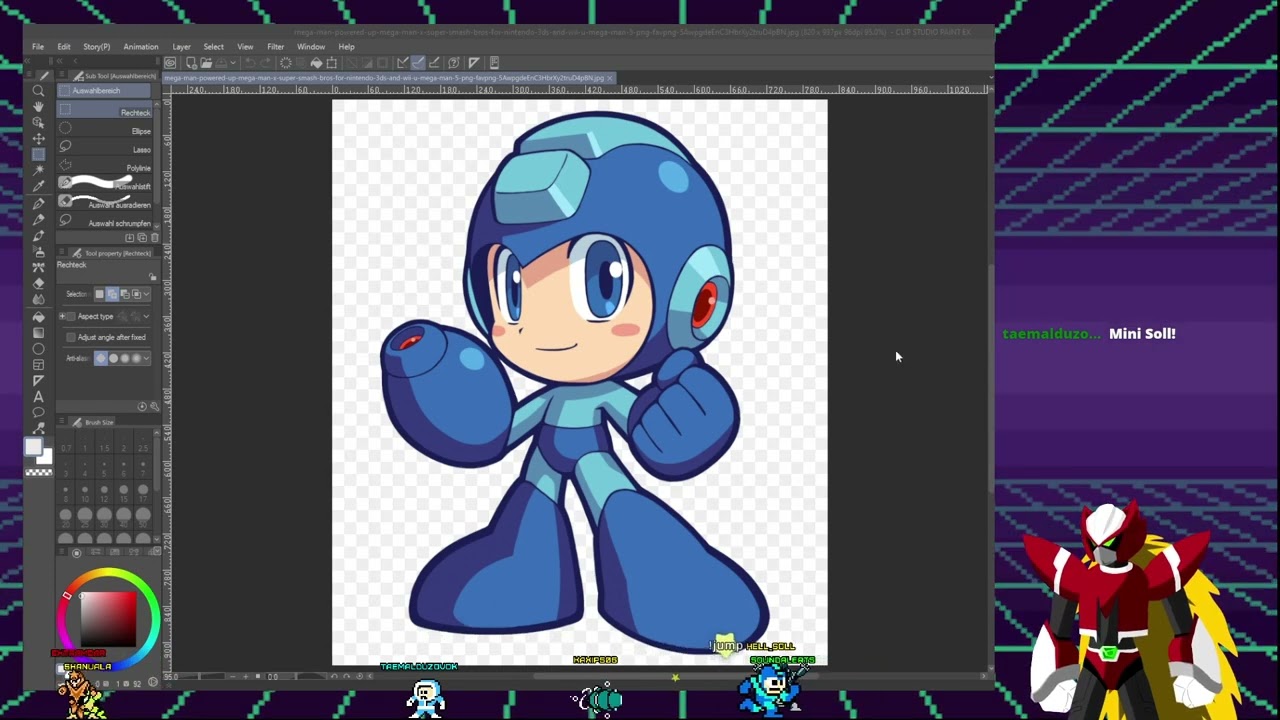This screenshot has width=1280, height=720.
Task: Click the smartphone connect toolbar icon
Action: [494, 63]
